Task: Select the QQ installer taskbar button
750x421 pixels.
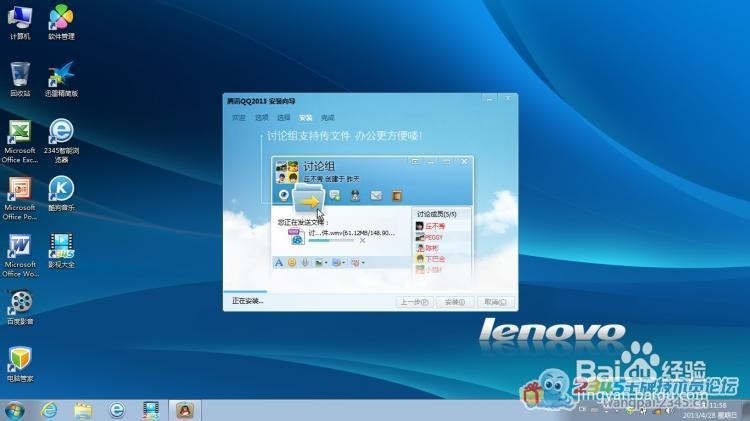Action: pos(185,410)
